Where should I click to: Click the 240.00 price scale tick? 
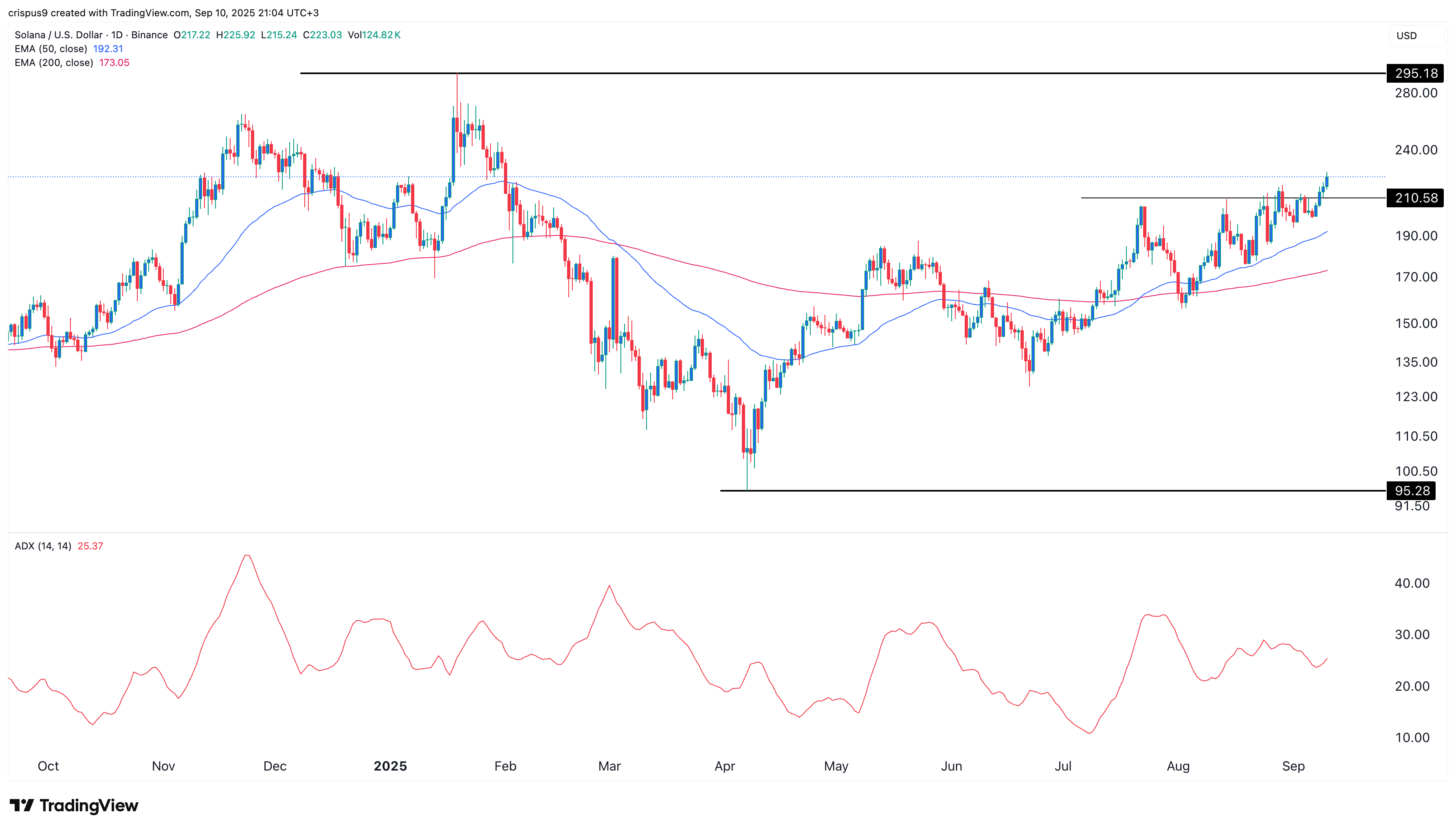(1416, 149)
